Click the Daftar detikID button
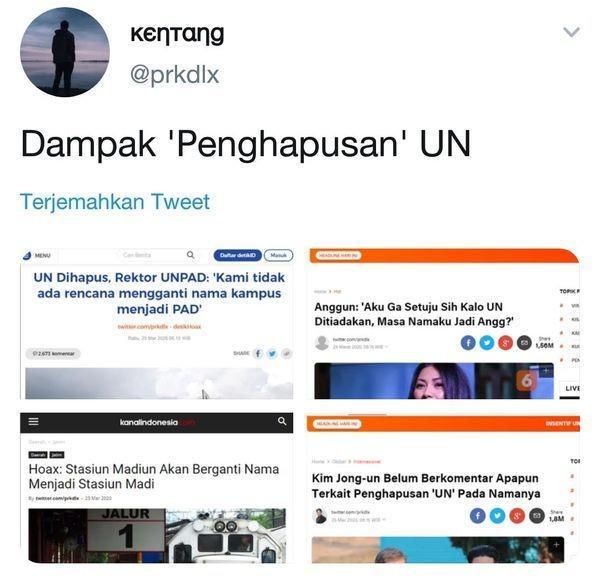Viewport: 600px width, 579px height. [x=237, y=255]
